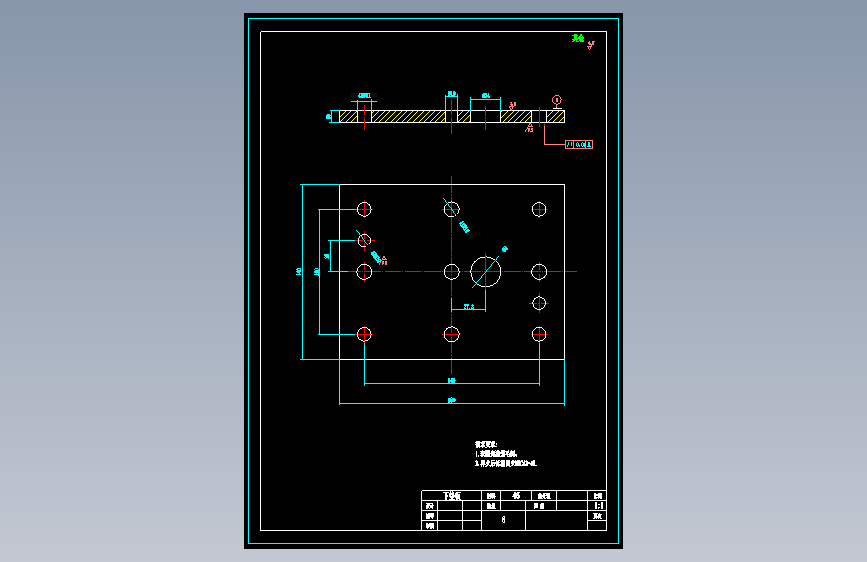
Task: Click the technical requirements heading above the title block
Action: [486, 444]
